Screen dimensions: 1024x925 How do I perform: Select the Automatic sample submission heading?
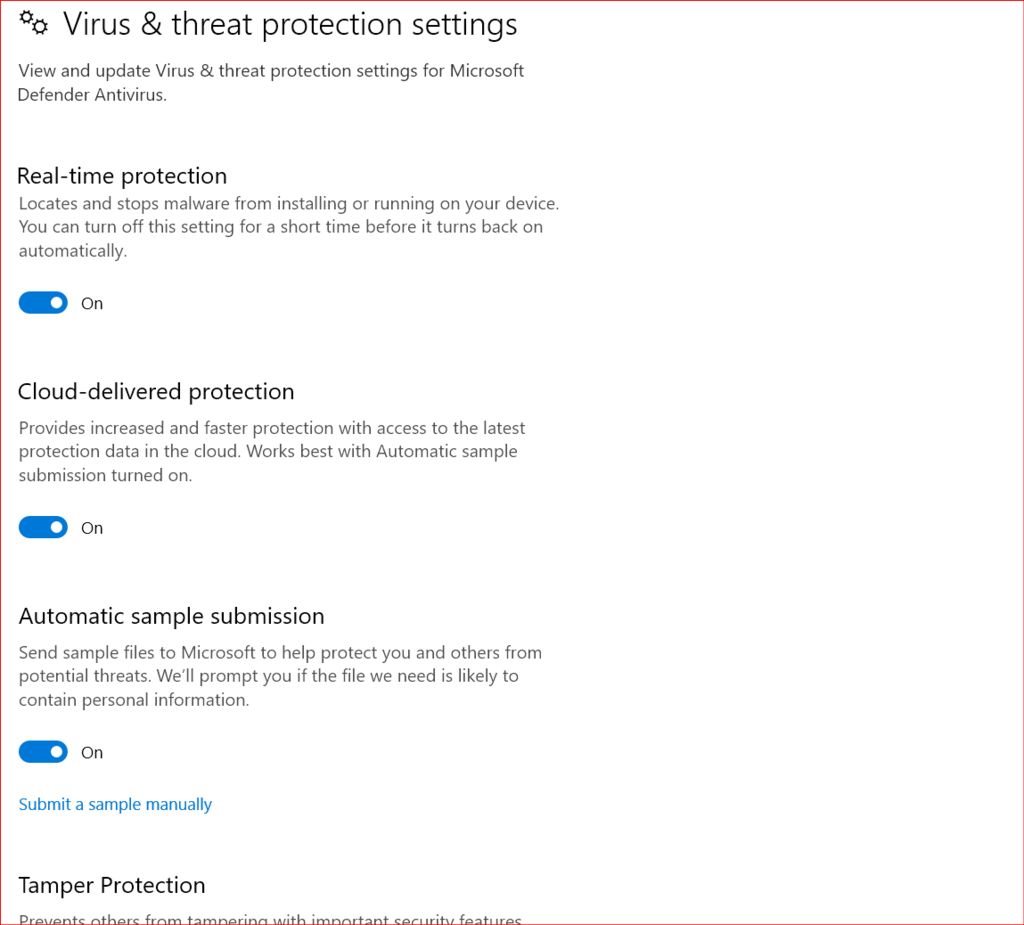click(x=171, y=616)
